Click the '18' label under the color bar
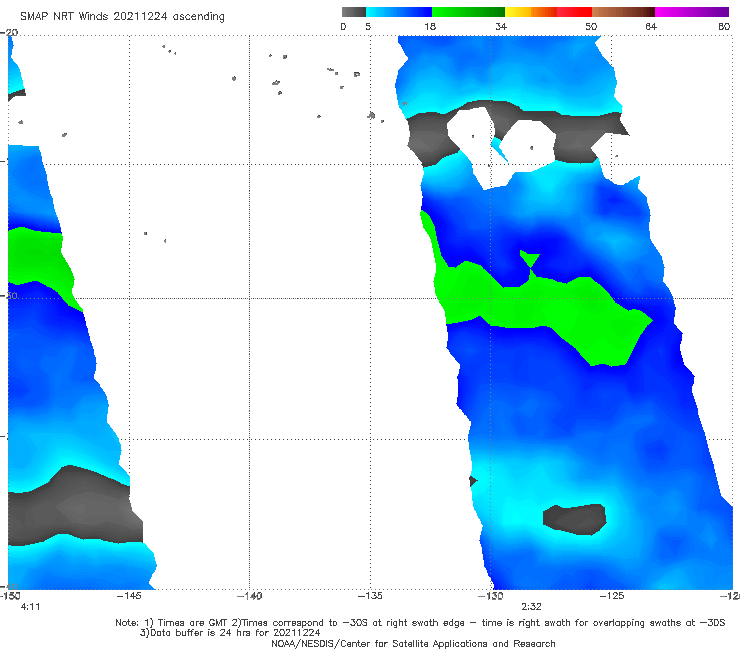The image size is (740, 650). pos(429,26)
